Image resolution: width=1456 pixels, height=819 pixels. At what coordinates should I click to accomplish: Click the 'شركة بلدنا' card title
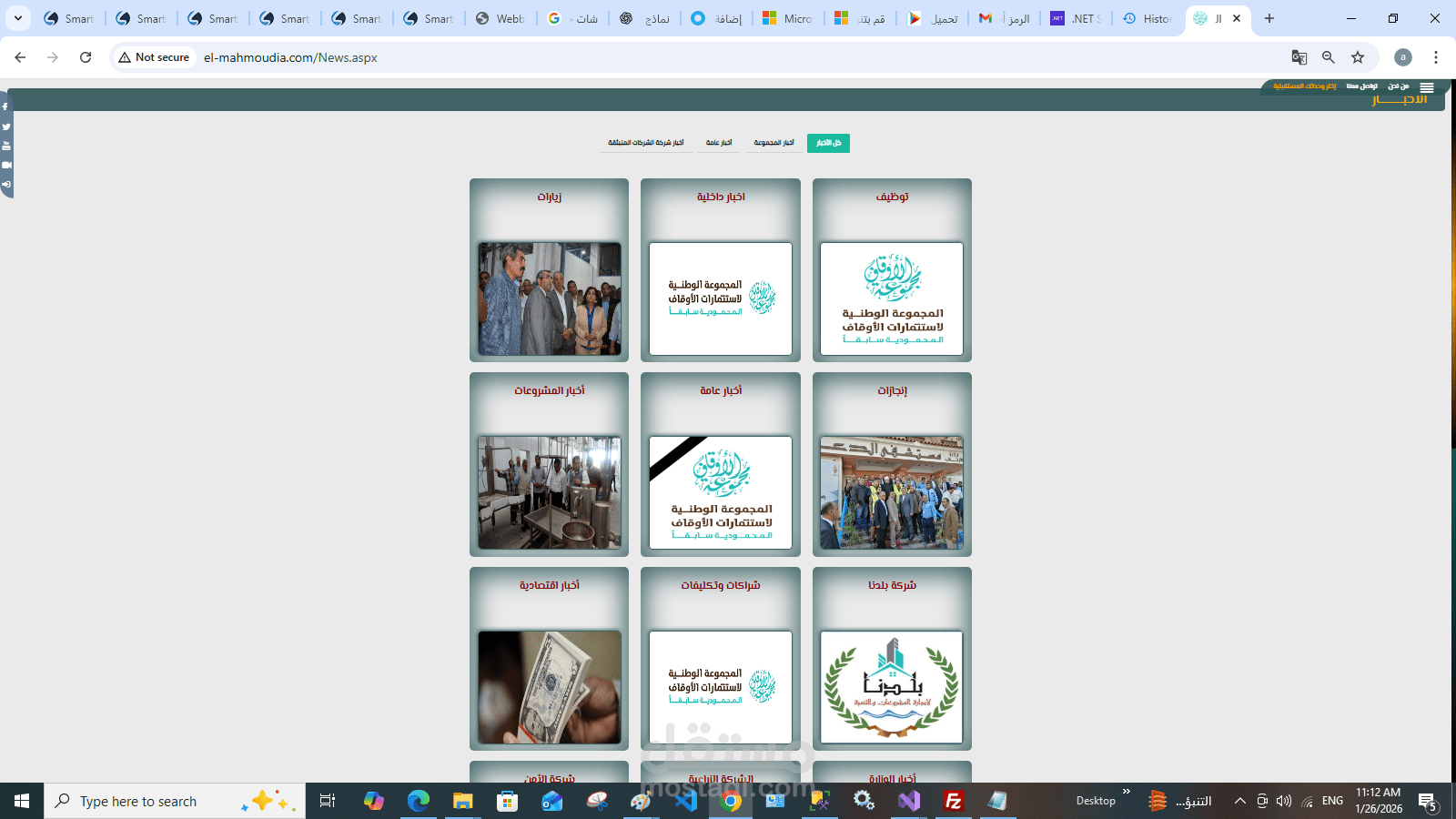pyautogui.click(x=893, y=585)
